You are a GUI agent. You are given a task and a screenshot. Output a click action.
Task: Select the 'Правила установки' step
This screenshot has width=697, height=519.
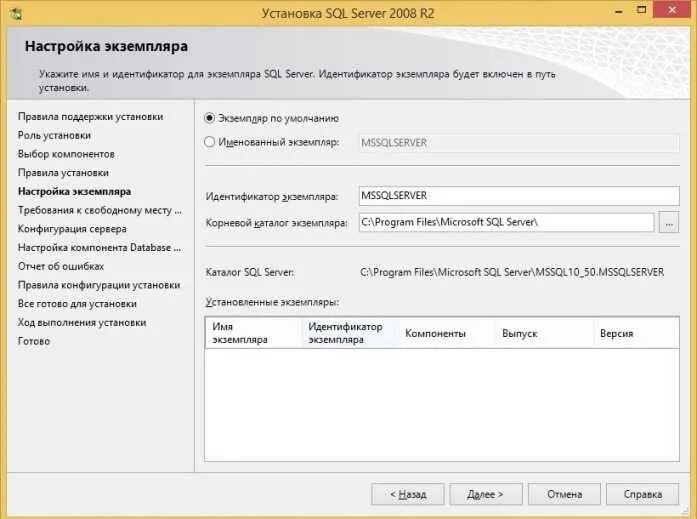coord(63,173)
